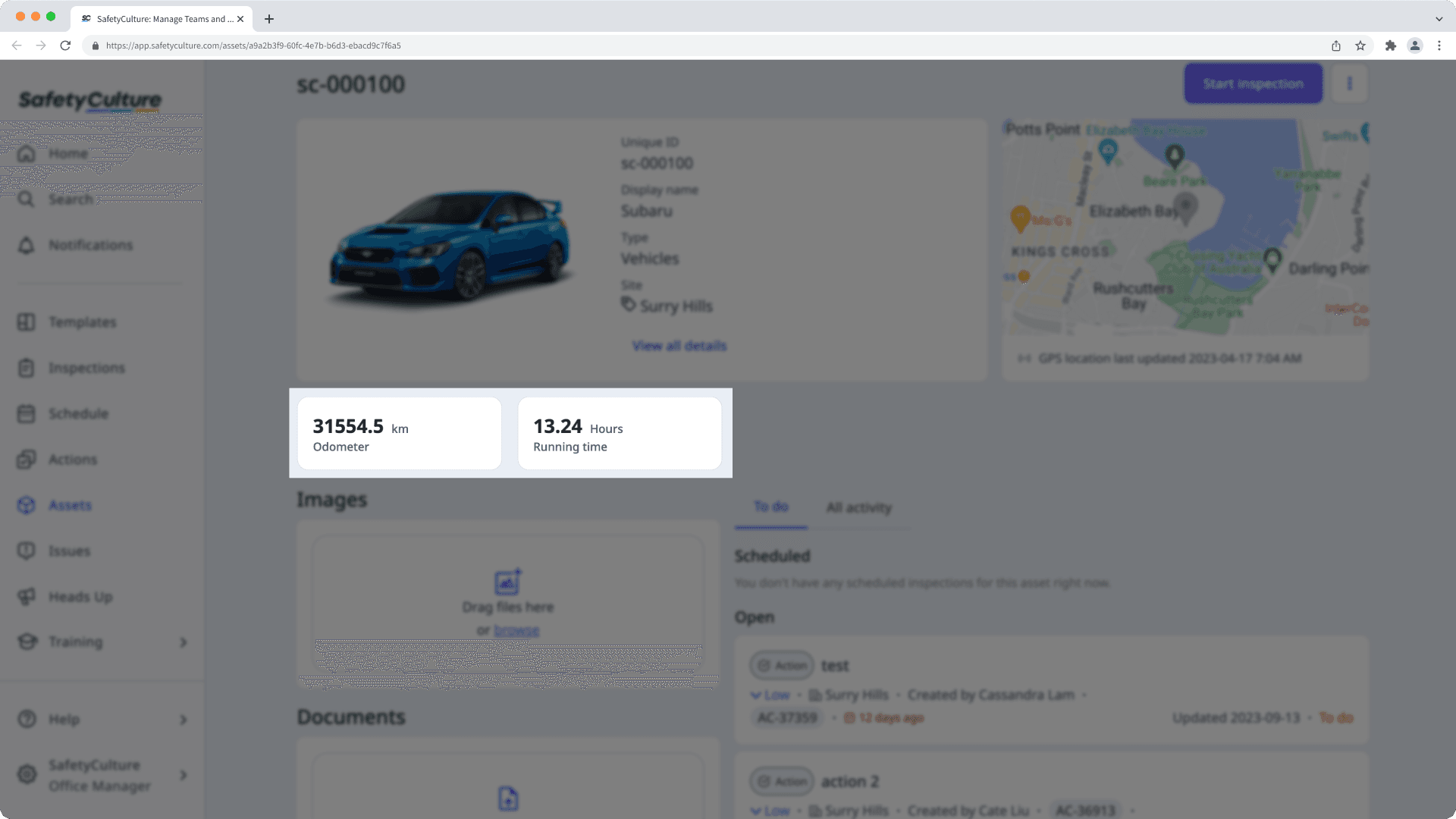Go to Inspections clipboard icon
The width and height of the screenshot is (1456, 819).
(27, 368)
